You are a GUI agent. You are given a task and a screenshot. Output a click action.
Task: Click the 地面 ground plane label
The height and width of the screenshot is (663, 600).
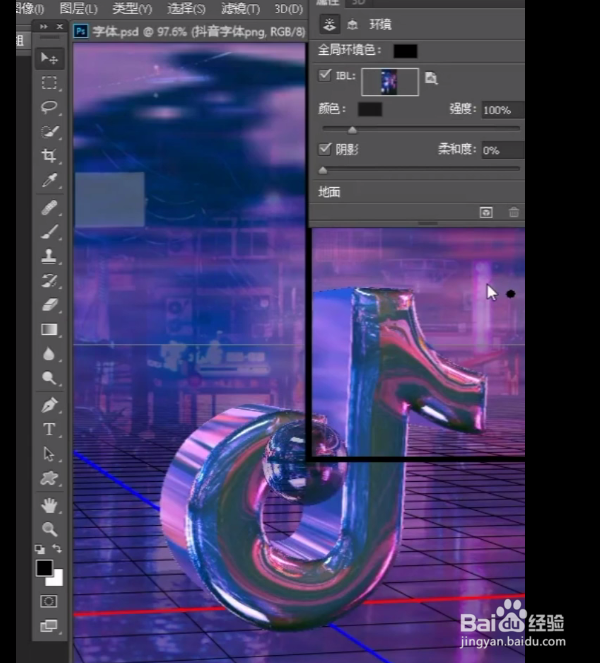(x=329, y=192)
